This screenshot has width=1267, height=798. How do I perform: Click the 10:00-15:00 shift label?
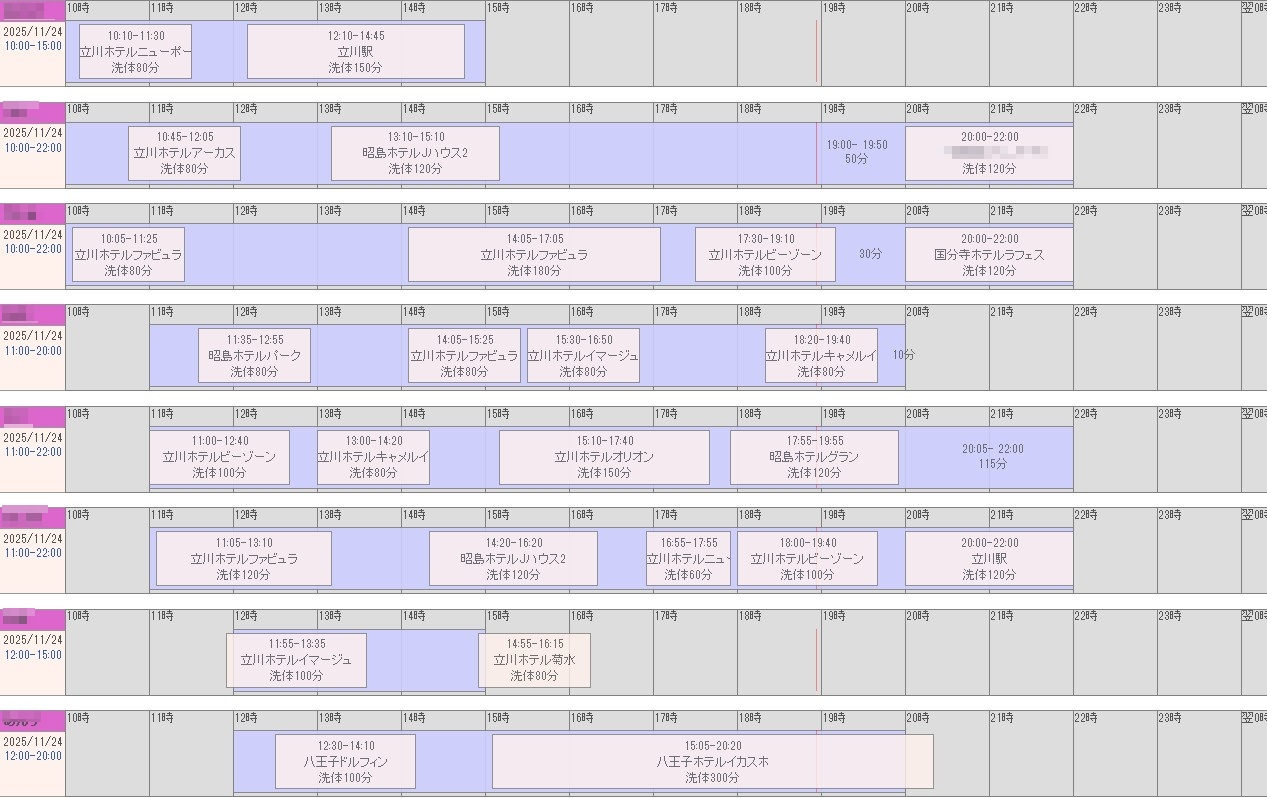point(32,46)
